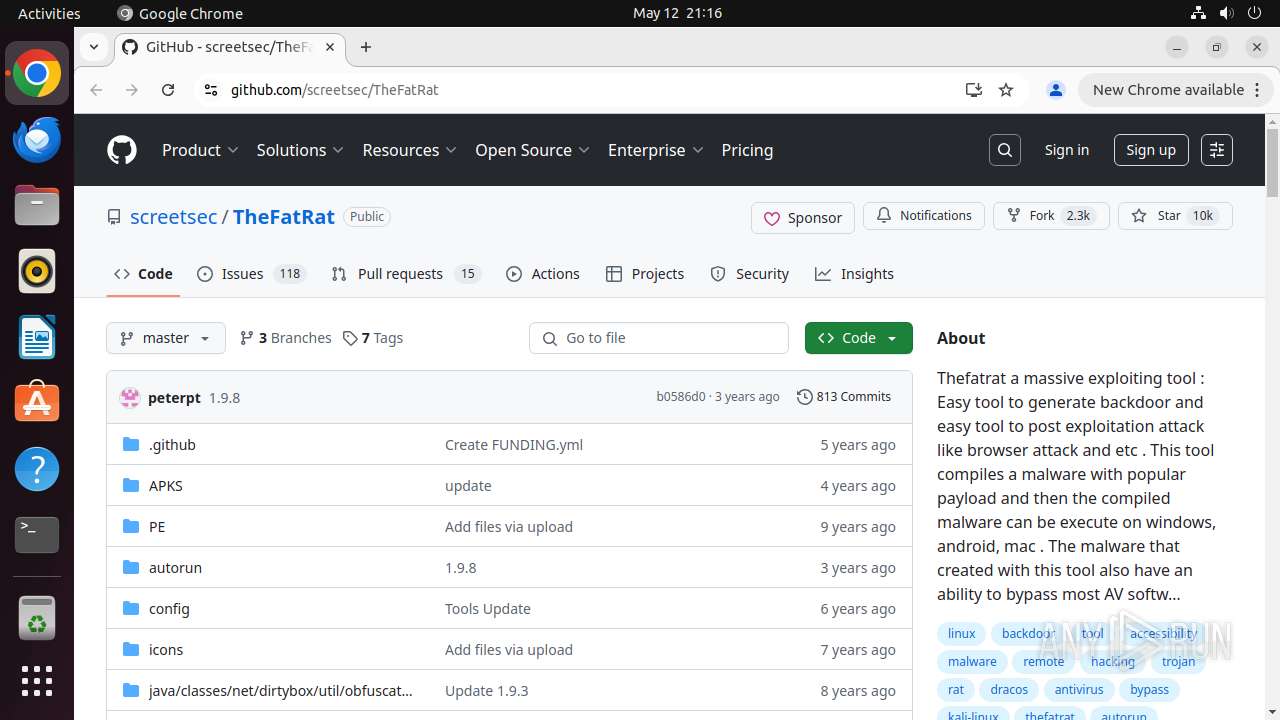Sponsor the project with Sponsor button

tap(803, 218)
